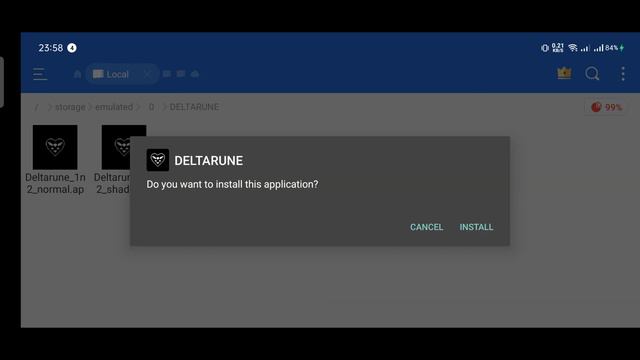640x360 pixels.
Task: Go to the home icon in the toolbar
Action: pos(78,74)
